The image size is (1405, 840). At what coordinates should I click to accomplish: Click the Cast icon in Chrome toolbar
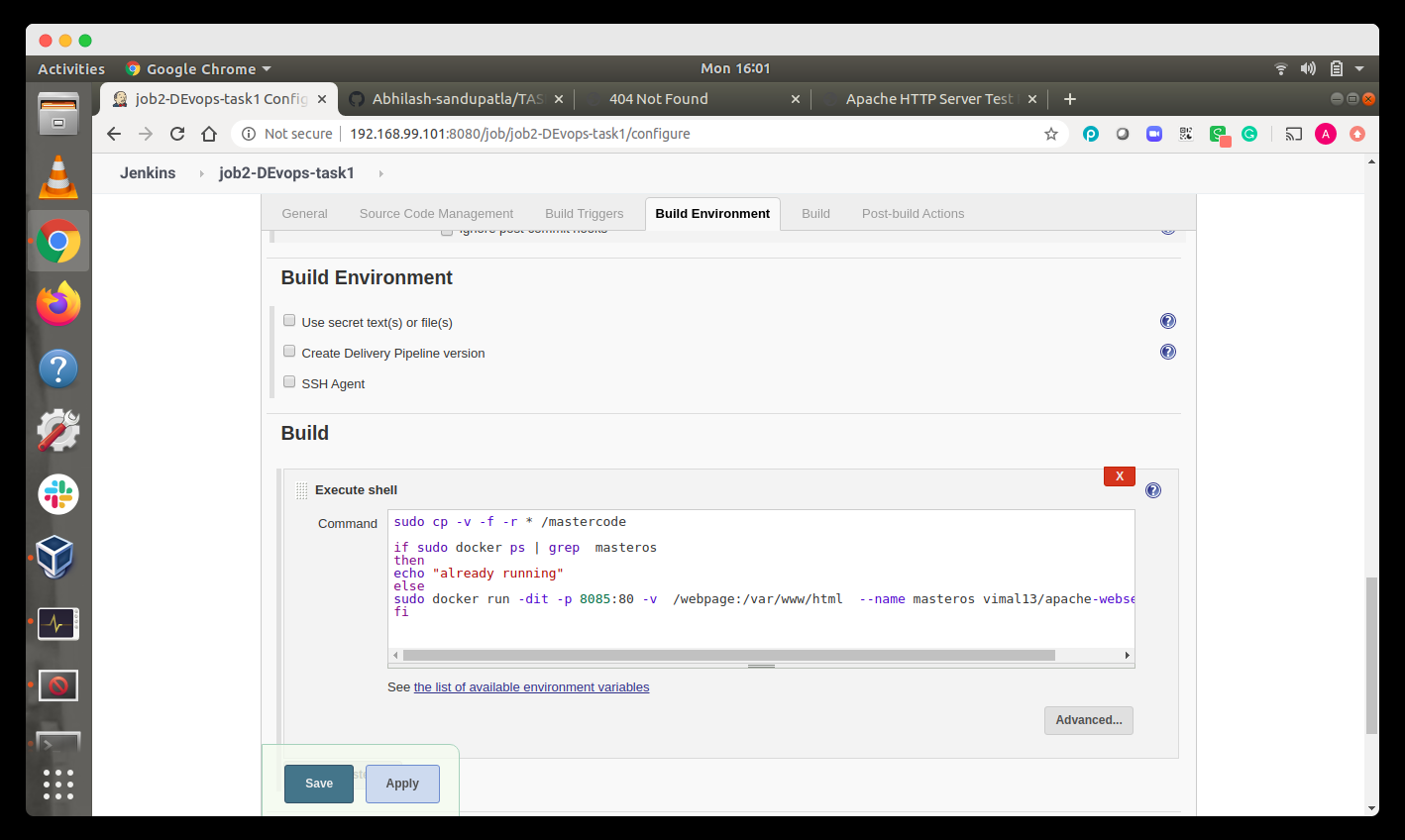(x=1293, y=133)
